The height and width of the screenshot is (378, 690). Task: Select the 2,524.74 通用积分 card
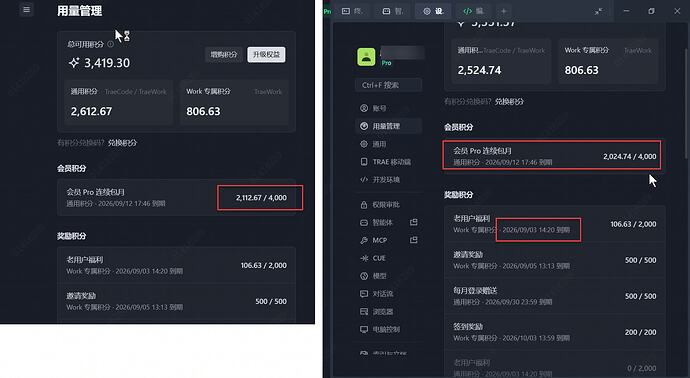[x=501, y=62]
